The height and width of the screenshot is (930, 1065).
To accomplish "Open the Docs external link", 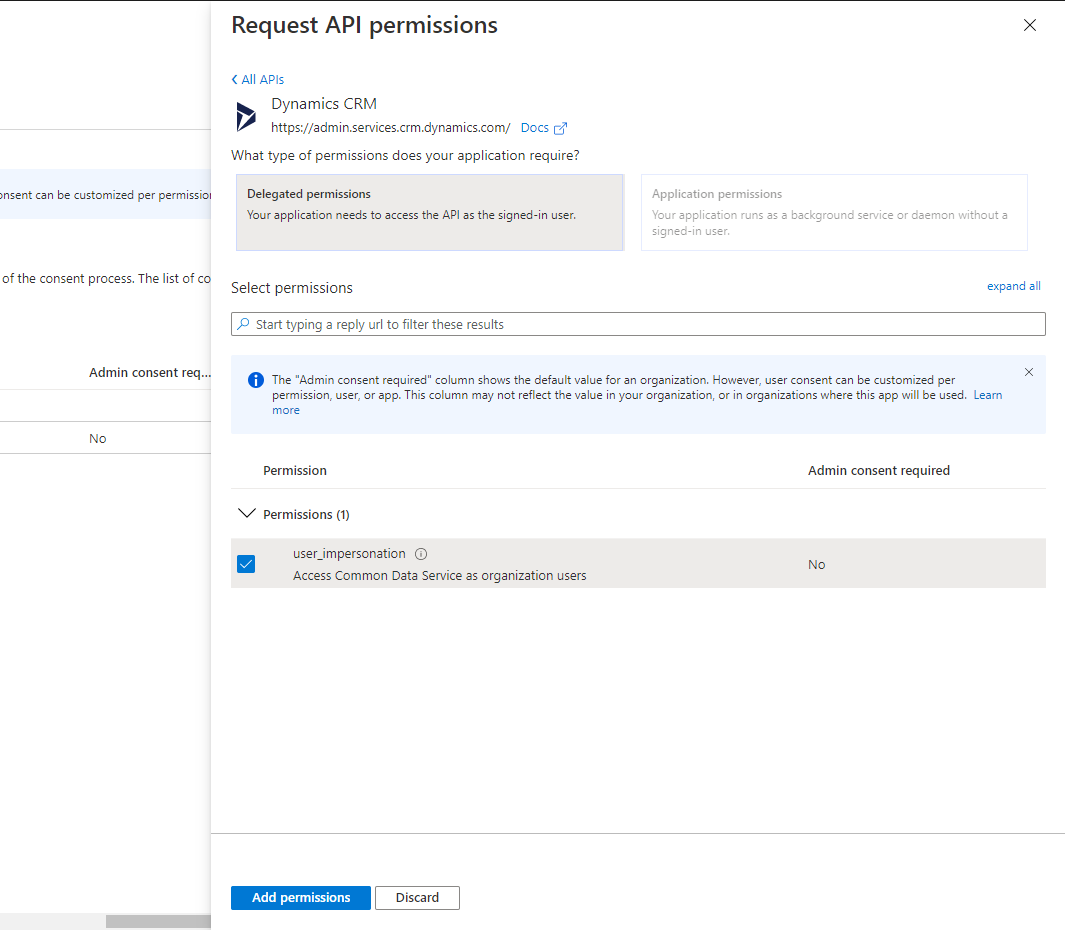I will click(x=535, y=128).
